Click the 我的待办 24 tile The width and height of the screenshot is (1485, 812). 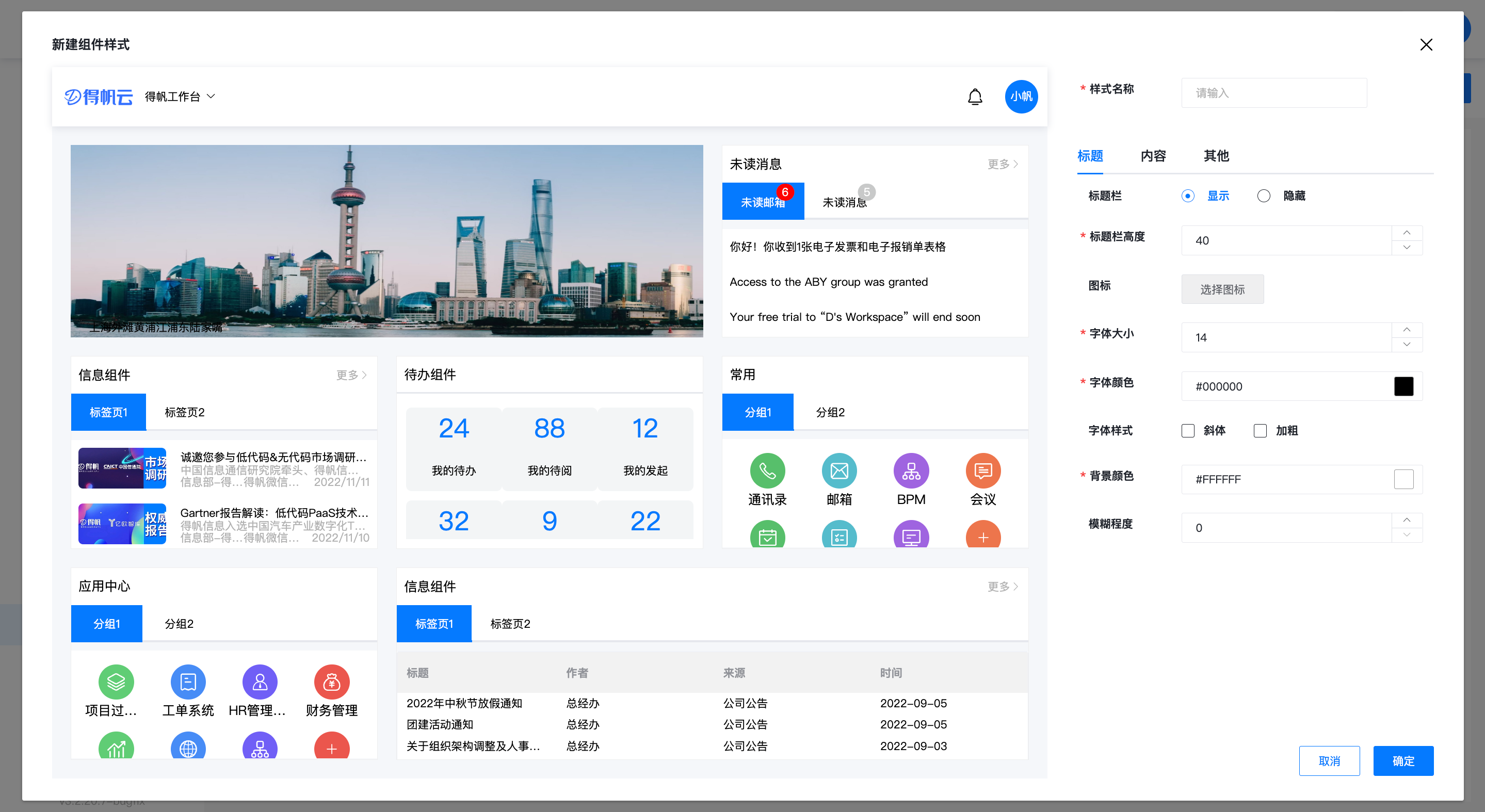[x=453, y=449]
